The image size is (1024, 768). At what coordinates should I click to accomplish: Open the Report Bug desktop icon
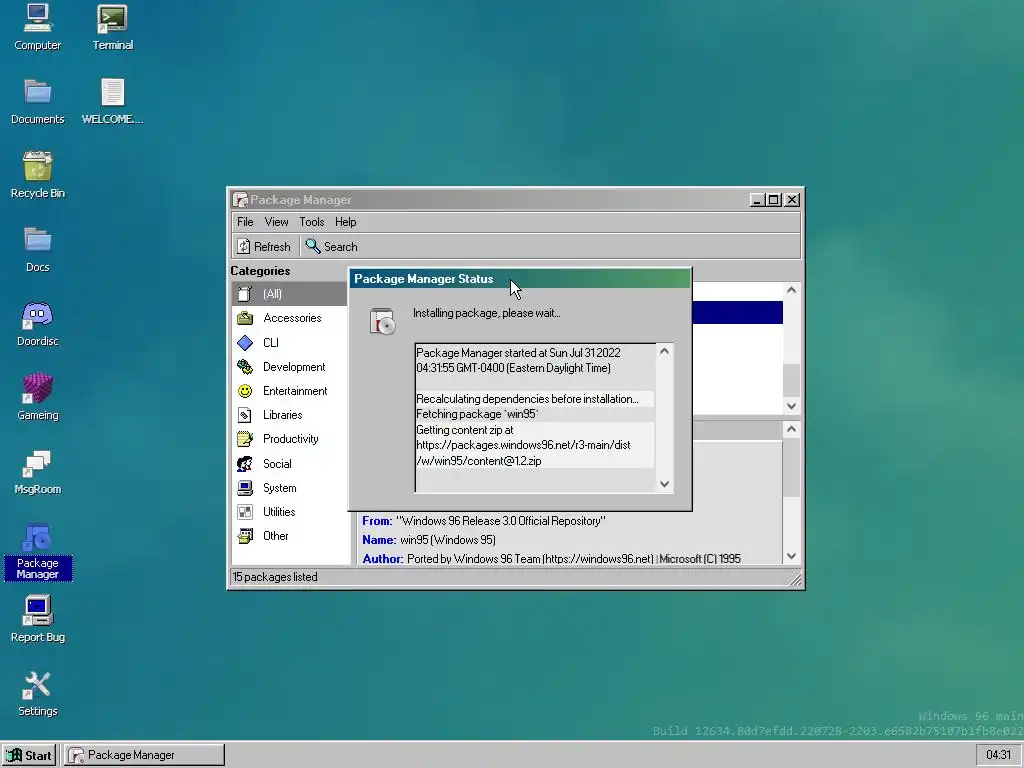37,619
